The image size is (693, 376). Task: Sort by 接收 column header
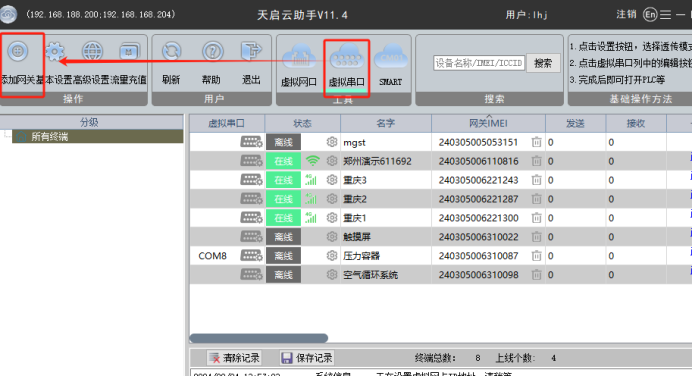(x=636, y=123)
